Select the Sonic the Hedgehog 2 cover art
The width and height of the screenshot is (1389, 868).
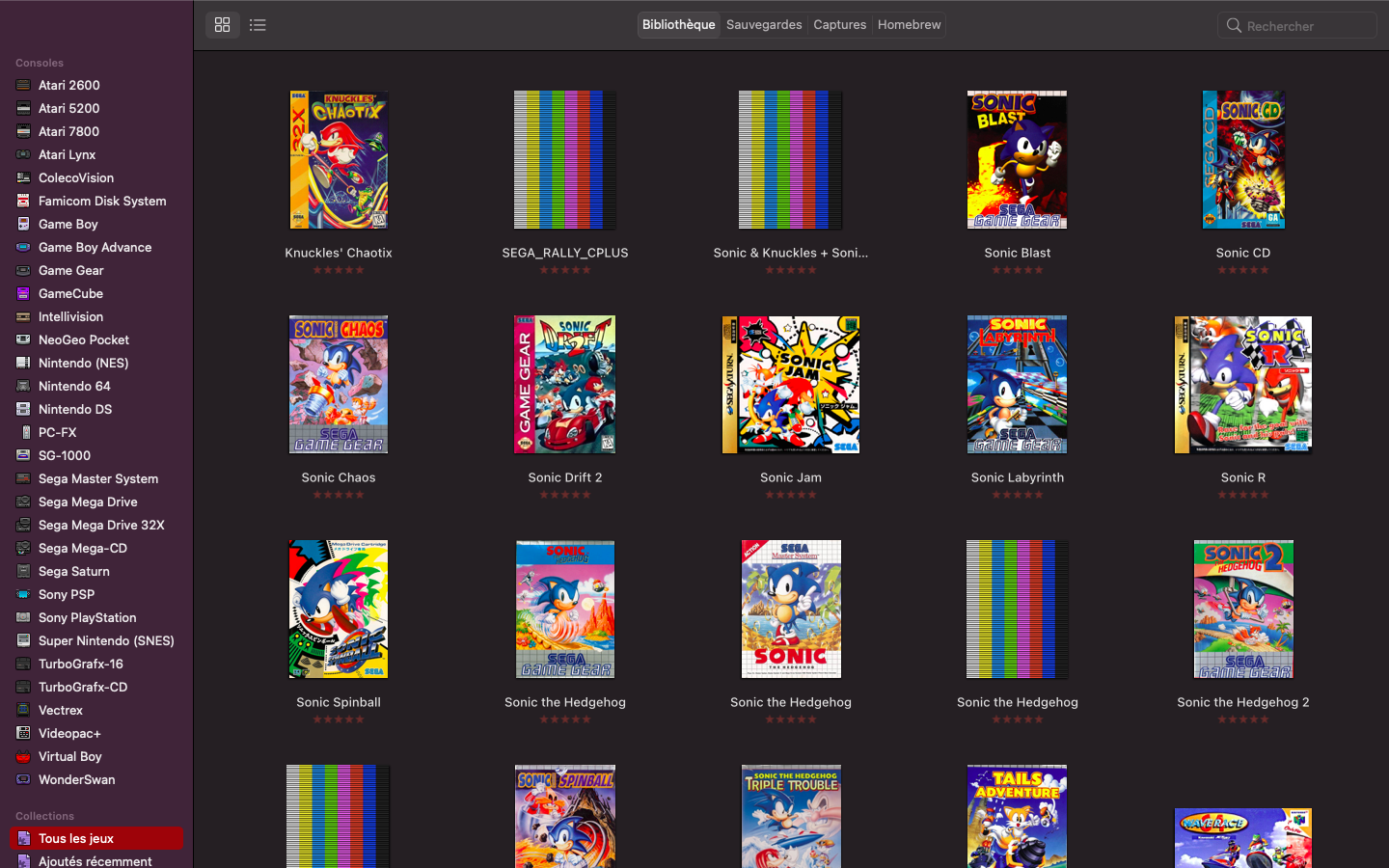pos(1243,610)
